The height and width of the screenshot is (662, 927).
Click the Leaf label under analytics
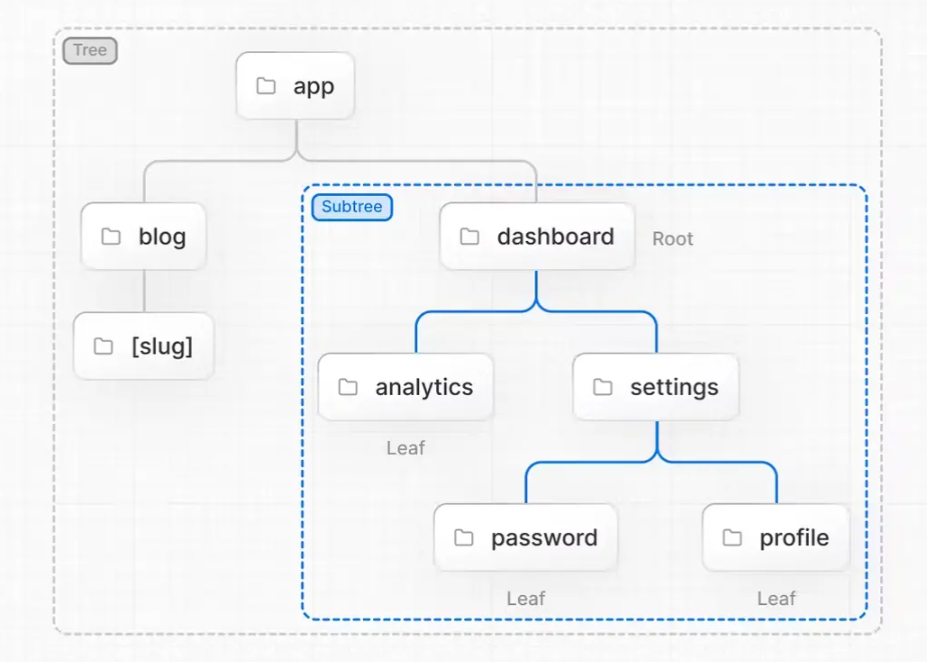click(x=406, y=448)
